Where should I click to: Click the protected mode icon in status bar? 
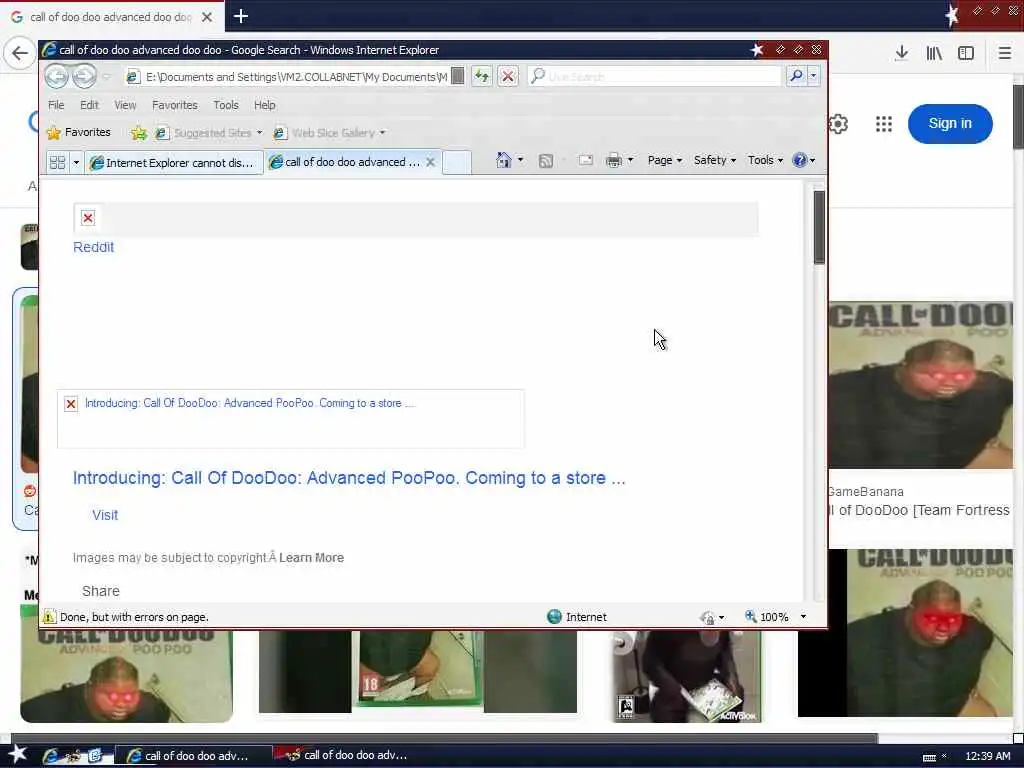(707, 617)
